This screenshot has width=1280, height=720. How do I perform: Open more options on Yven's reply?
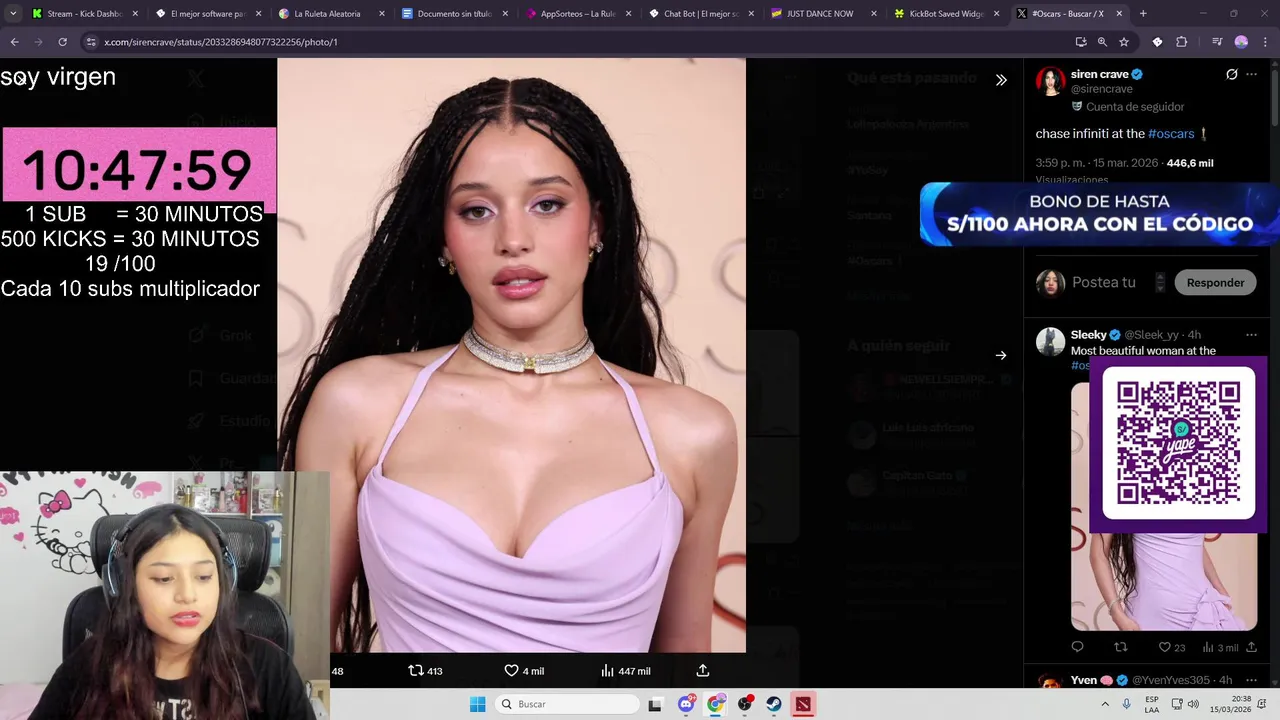tap(1252, 680)
